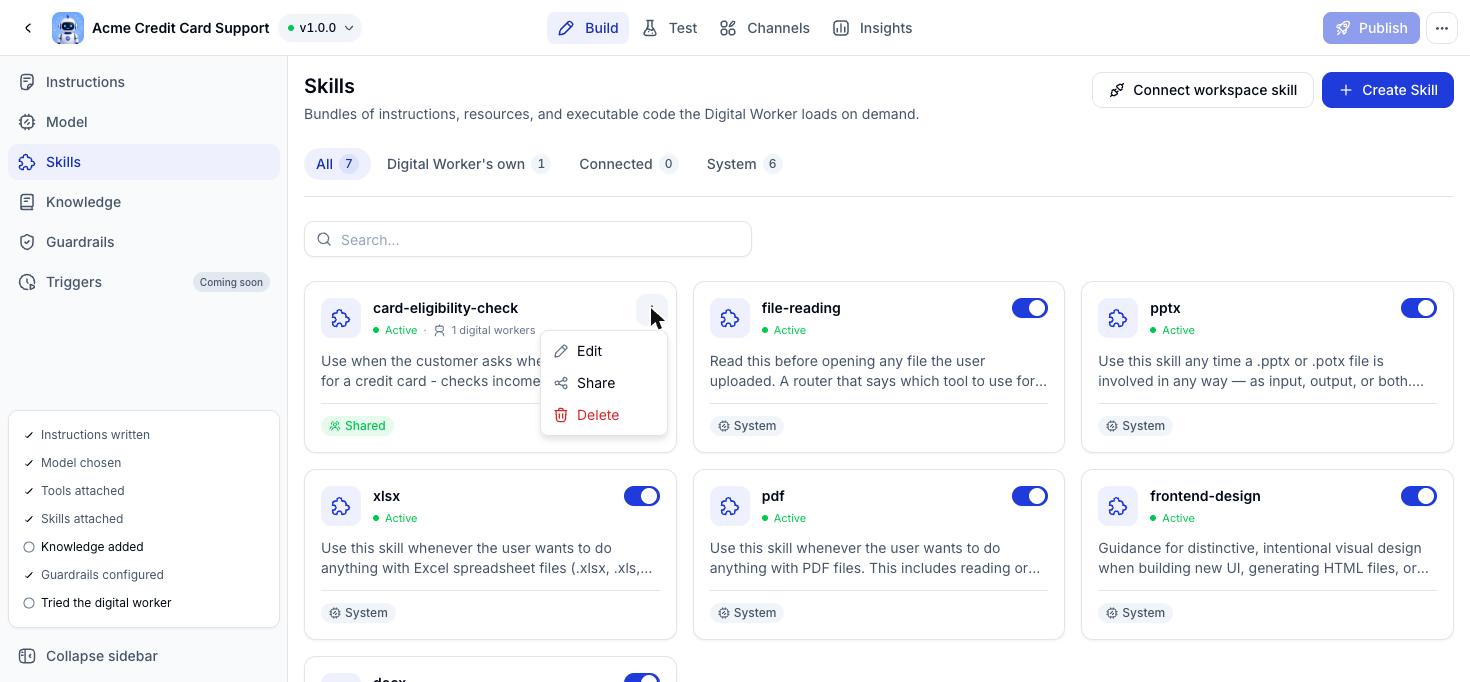Open Model in the sidebar
This screenshot has height=682, width=1470.
pos(144,122)
